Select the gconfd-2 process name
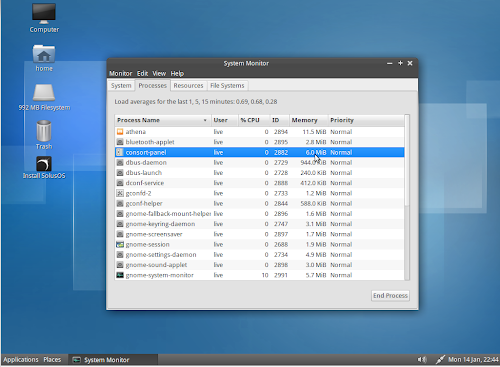 138,193
